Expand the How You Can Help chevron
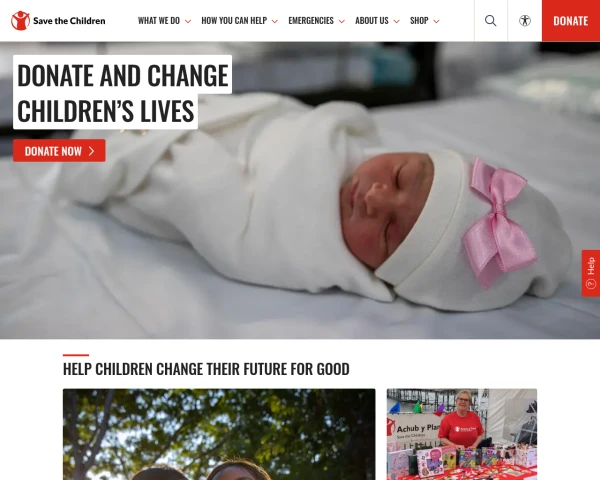The width and height of the screenshot is (600, 480). coord(275,21)
